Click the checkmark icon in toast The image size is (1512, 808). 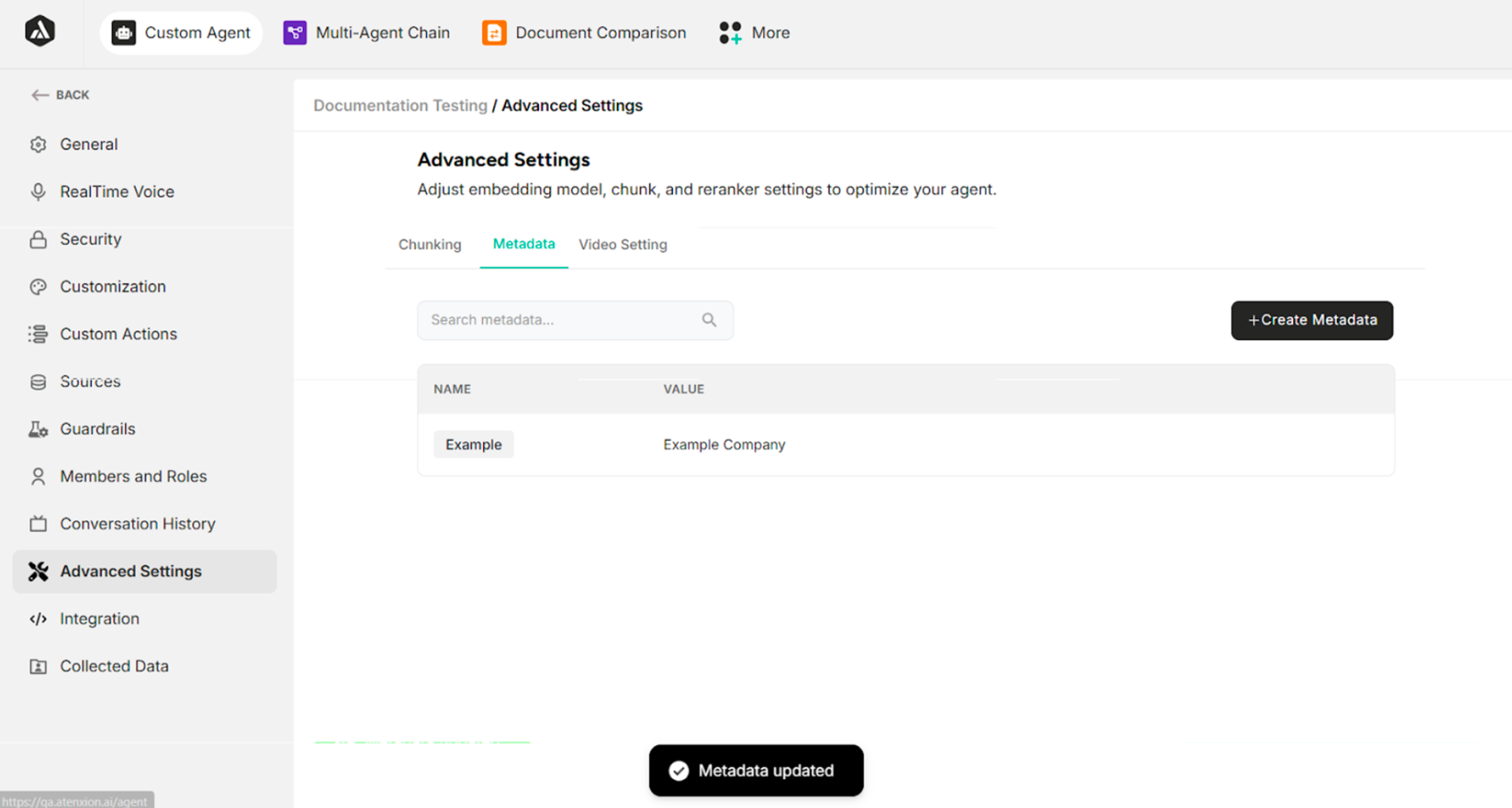[679, 770]
